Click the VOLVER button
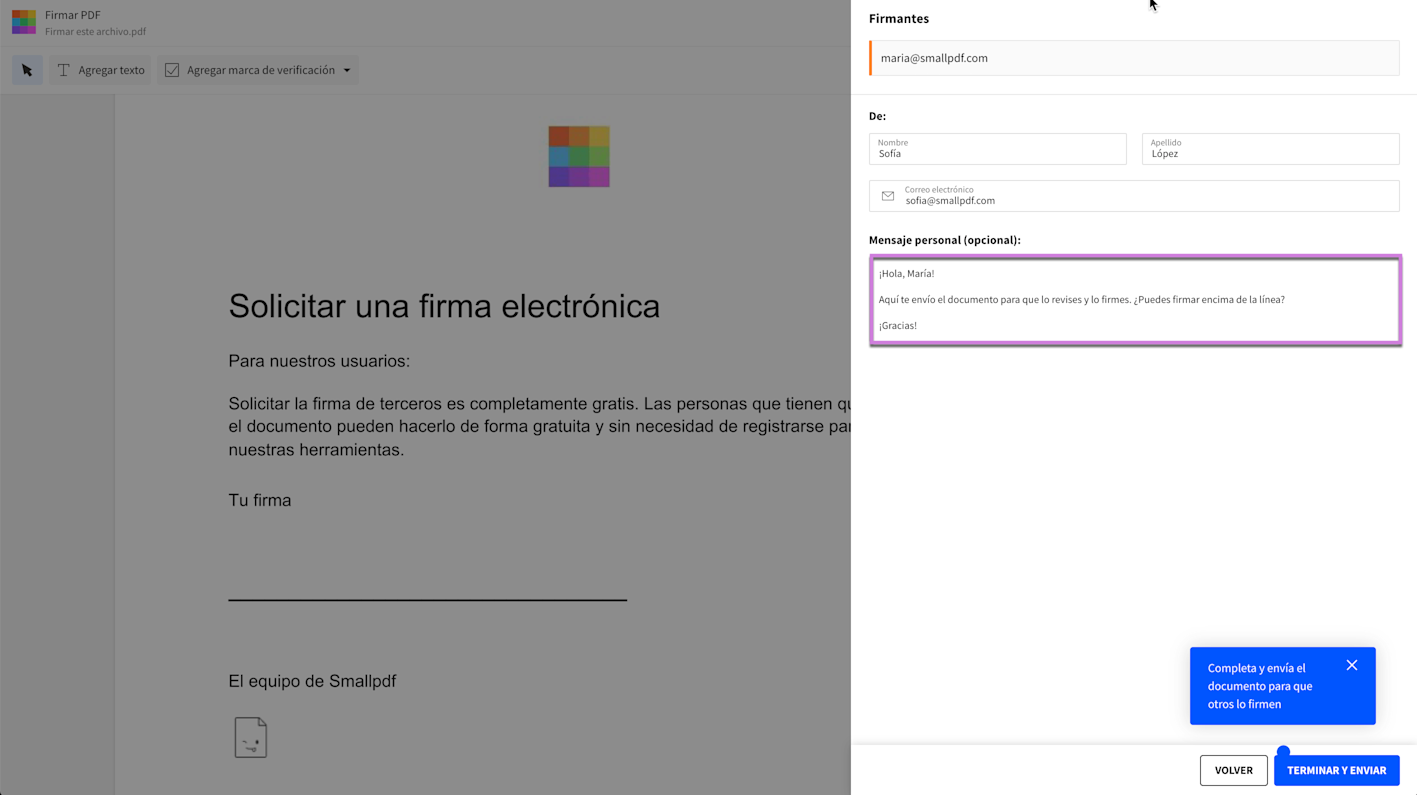Image resolution: width=1417 pixels, height=795 pixels. pos(1233,770)
